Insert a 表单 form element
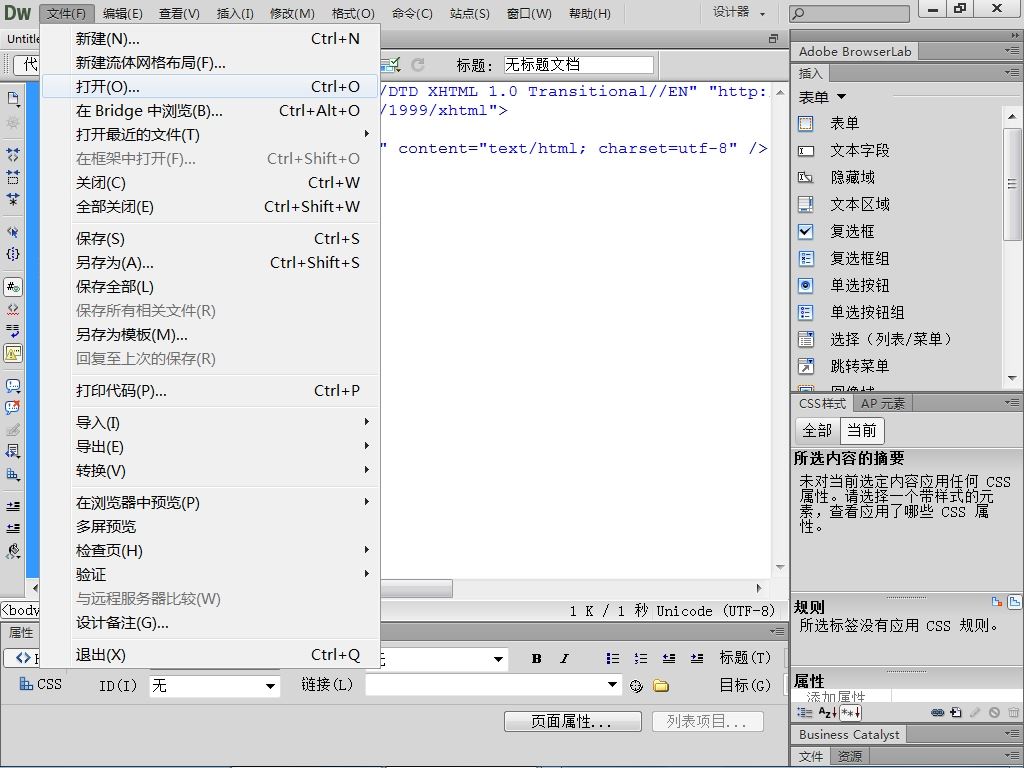1024x768 pixels. [x=828, y=123]
